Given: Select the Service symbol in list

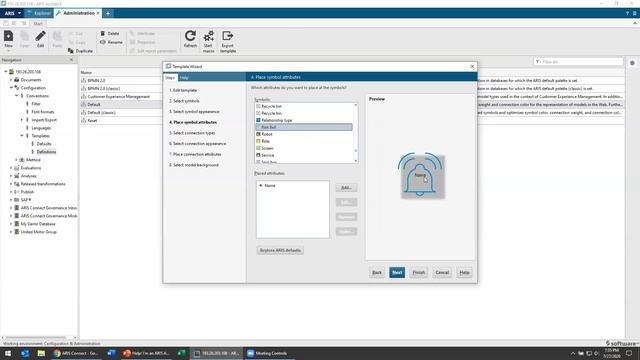Looking at the screenshot, I should pos(267,155).
